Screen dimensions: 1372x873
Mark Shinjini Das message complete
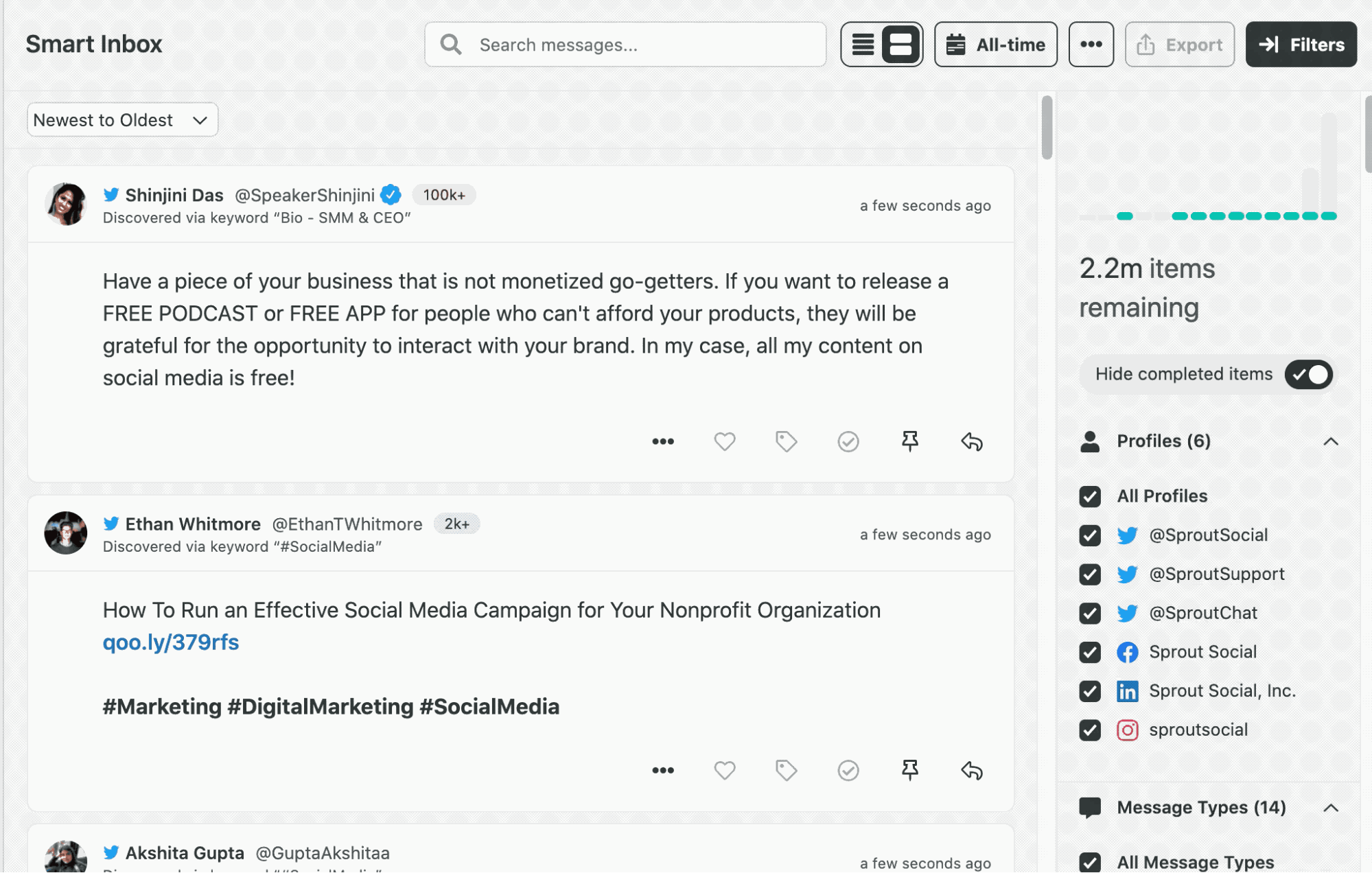point(848,441)
